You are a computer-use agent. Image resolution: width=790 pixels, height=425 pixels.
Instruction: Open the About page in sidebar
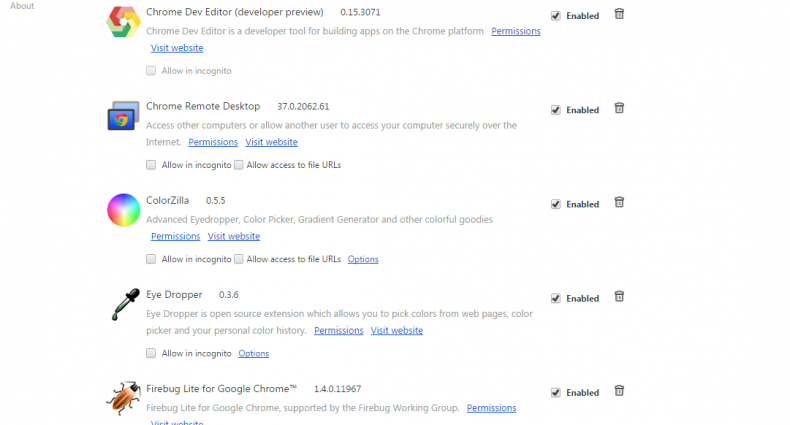(x=22, y=6)
